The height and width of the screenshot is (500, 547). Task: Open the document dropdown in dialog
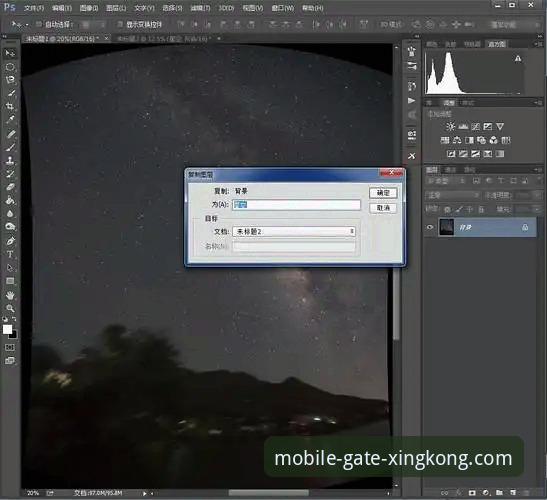[x=294, y=231]
